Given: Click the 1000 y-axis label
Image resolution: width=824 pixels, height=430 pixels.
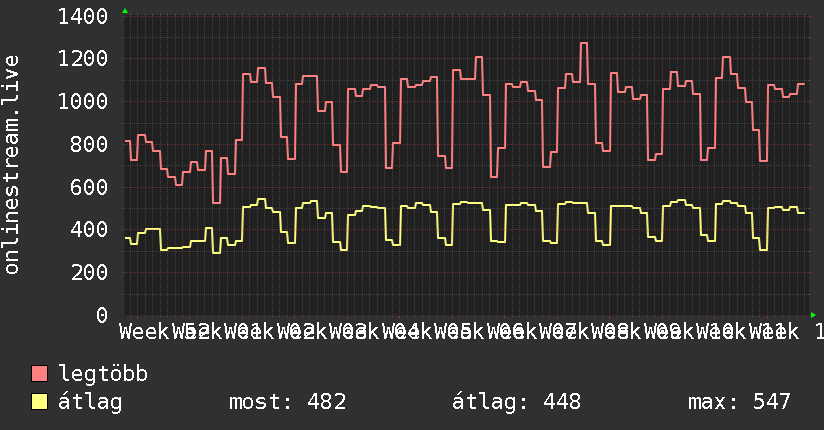Looking at the screenshot, I should coord(83,101).
